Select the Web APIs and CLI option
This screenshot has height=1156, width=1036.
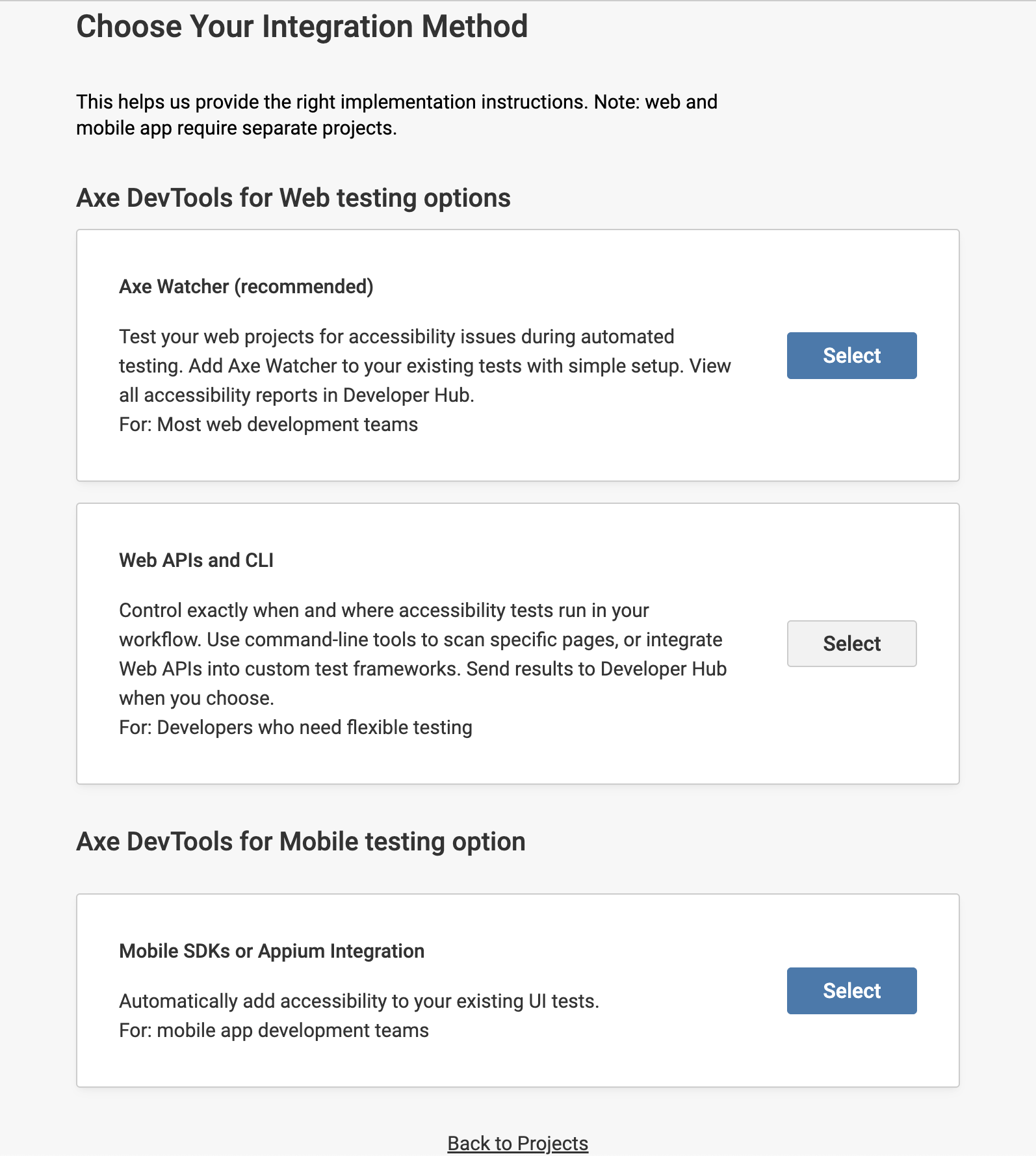[851, 644]
